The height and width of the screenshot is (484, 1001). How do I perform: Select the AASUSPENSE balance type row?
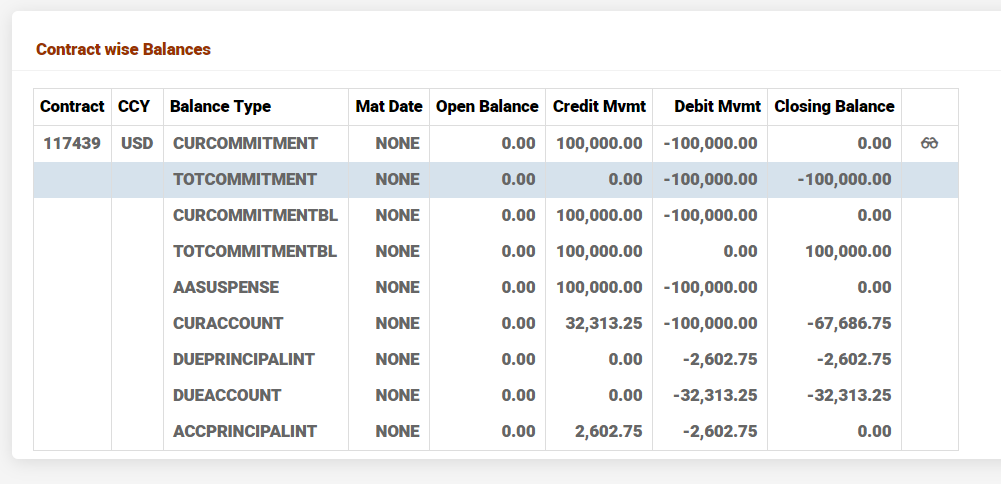[226, 287]
